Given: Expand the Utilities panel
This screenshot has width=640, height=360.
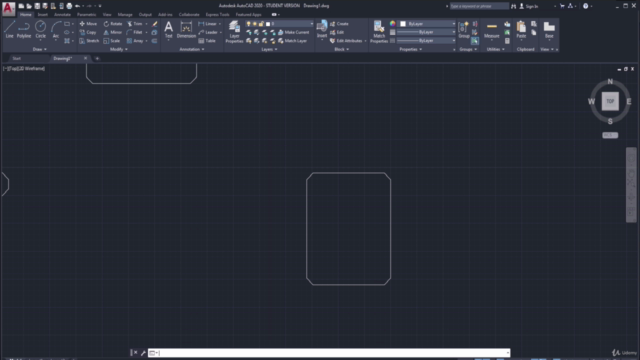Looking at the screenshot, I should 496,49.
